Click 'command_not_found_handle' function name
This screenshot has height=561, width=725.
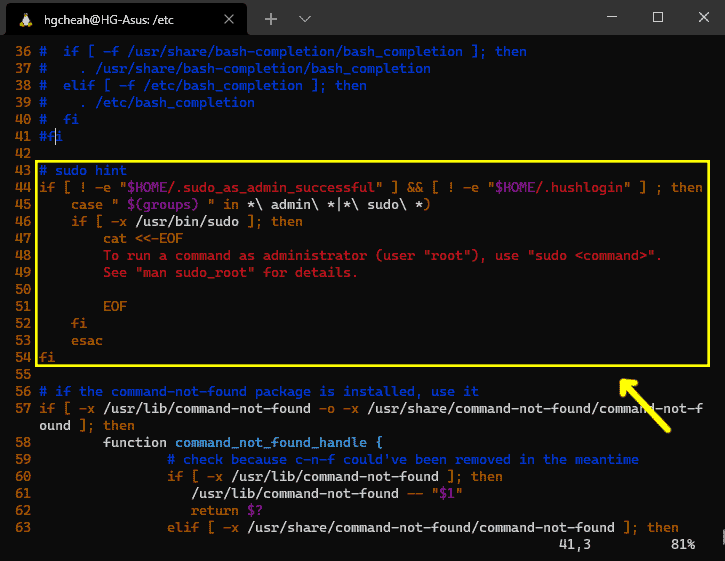pyautogui.click(x=271, y=443)
